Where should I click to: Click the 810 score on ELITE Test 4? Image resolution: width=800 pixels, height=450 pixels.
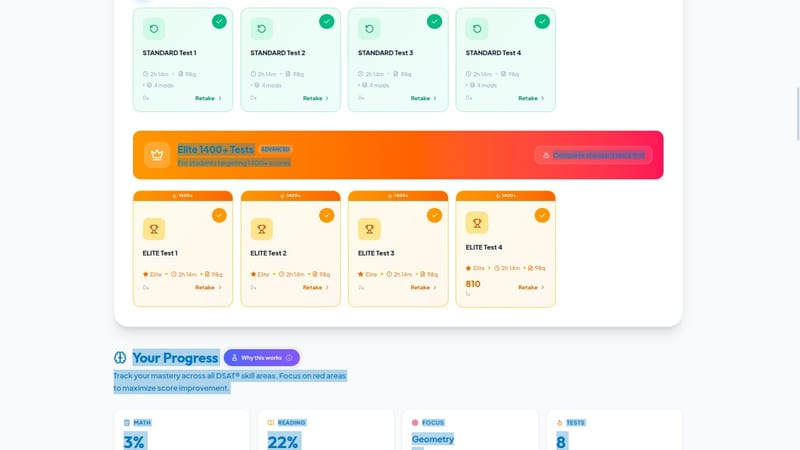coord(473,284)
